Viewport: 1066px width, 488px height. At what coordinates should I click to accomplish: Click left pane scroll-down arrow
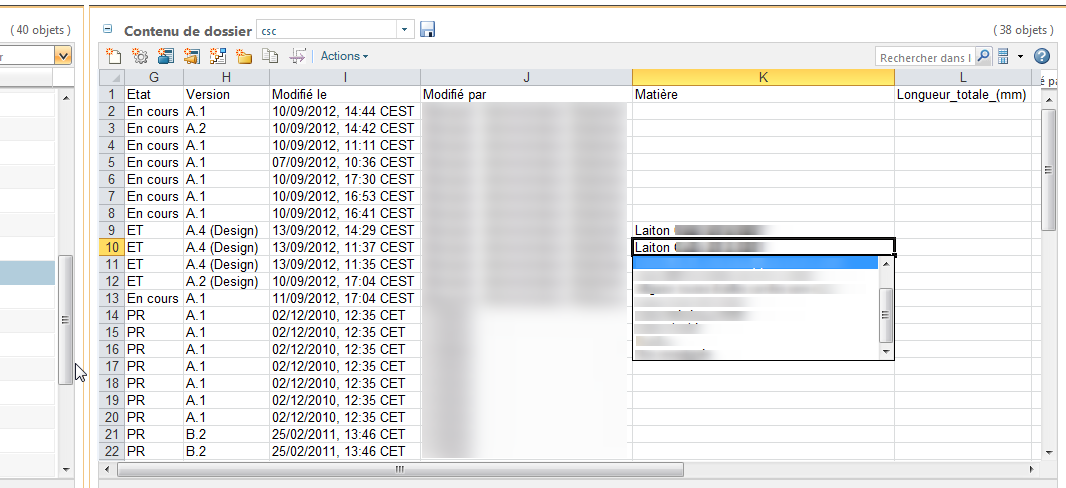pyautogui.click(x=66, y=470)
